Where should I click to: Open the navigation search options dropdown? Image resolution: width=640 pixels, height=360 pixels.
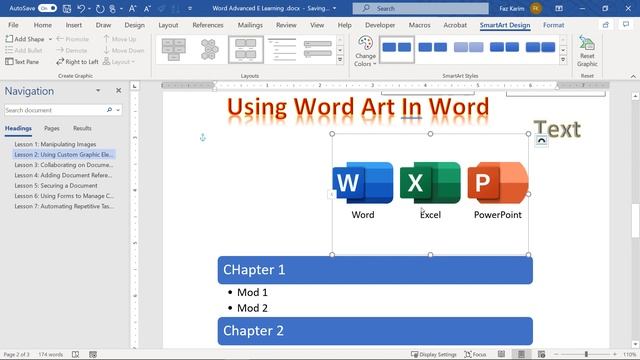coord(118,110)
